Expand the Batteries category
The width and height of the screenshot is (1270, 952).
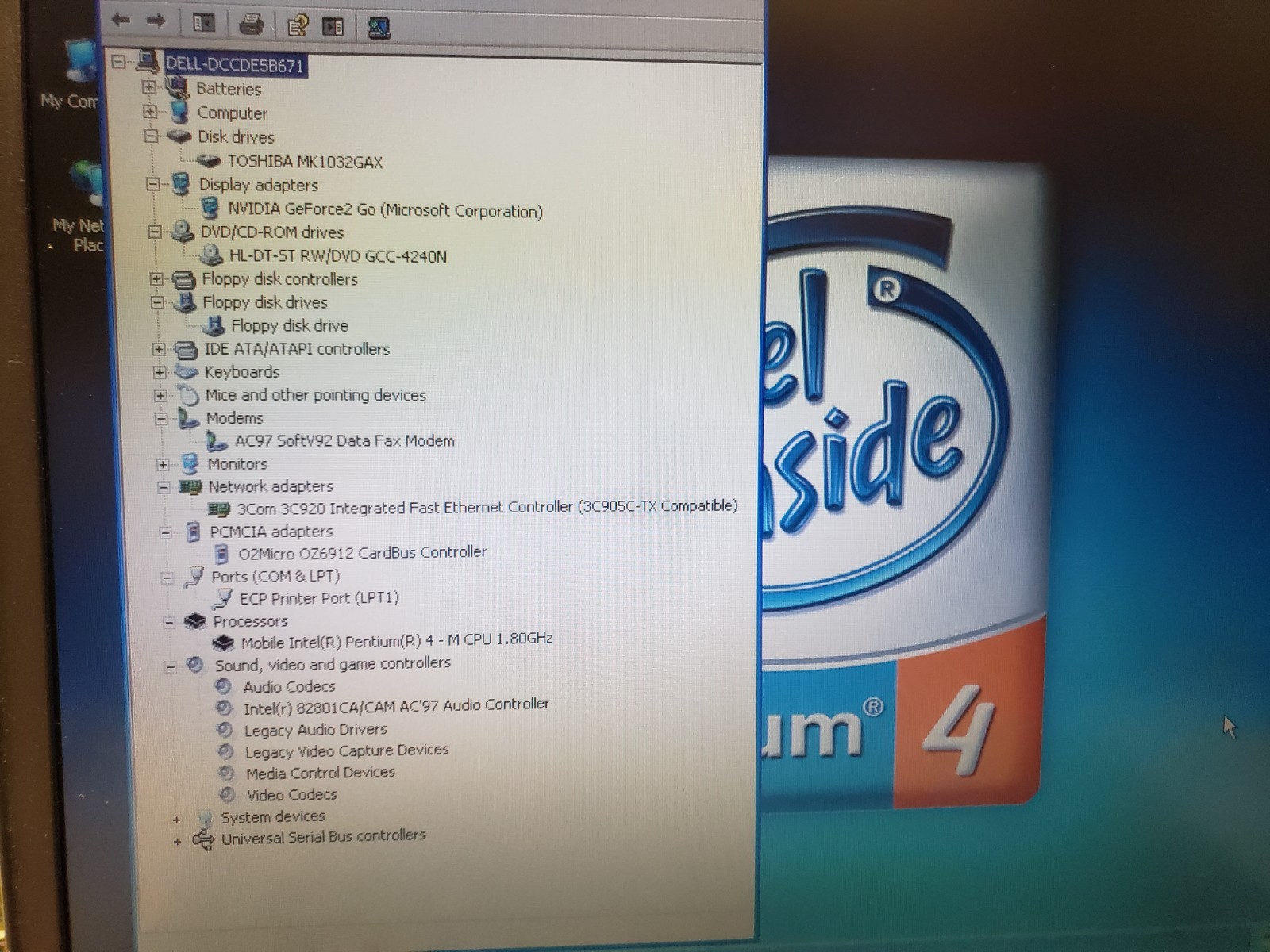148,86
